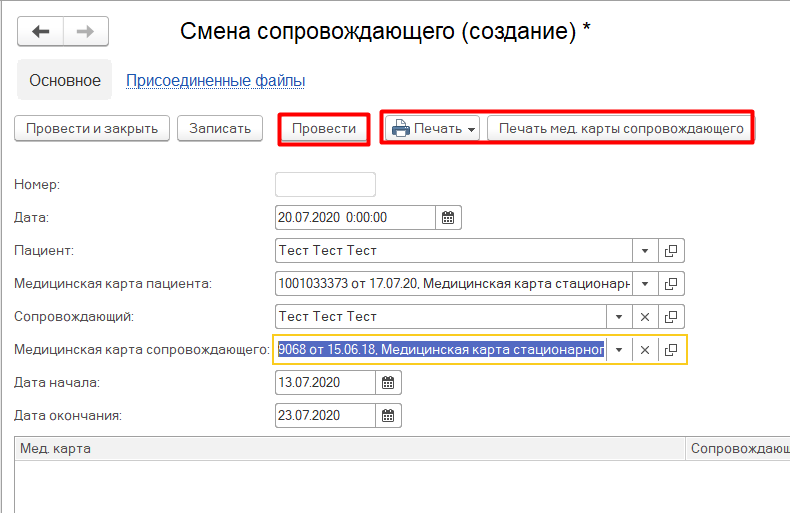Open calendar for Дата начала
Screen dimensions: 790x513
click(x=388, y=382)
